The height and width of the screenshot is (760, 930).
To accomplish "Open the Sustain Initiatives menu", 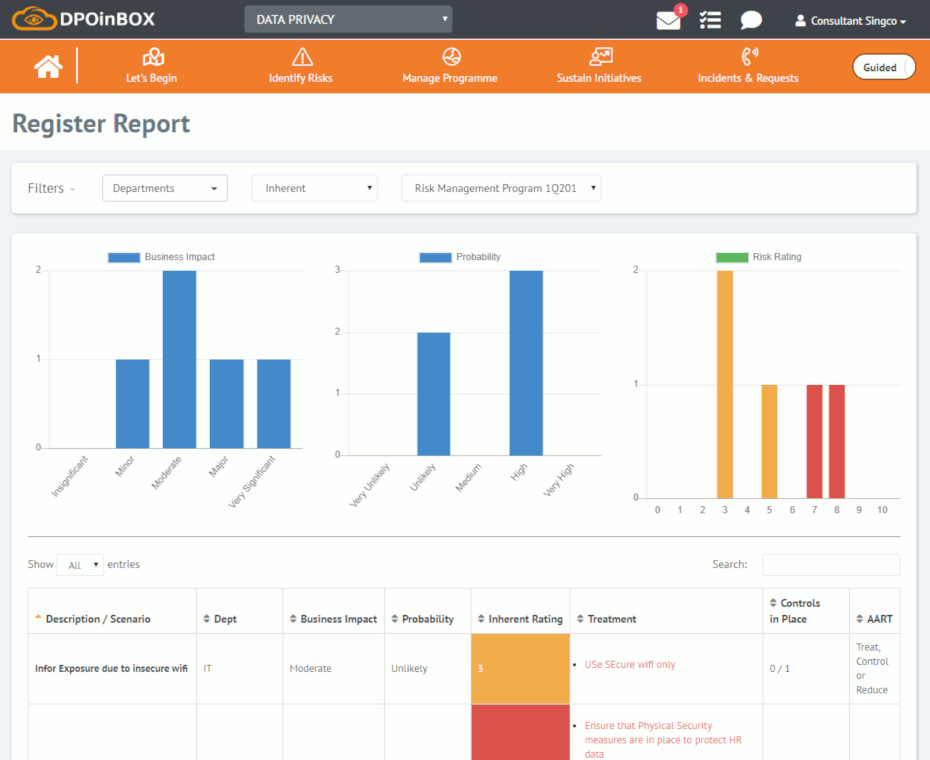I will (x=599, y=66).
